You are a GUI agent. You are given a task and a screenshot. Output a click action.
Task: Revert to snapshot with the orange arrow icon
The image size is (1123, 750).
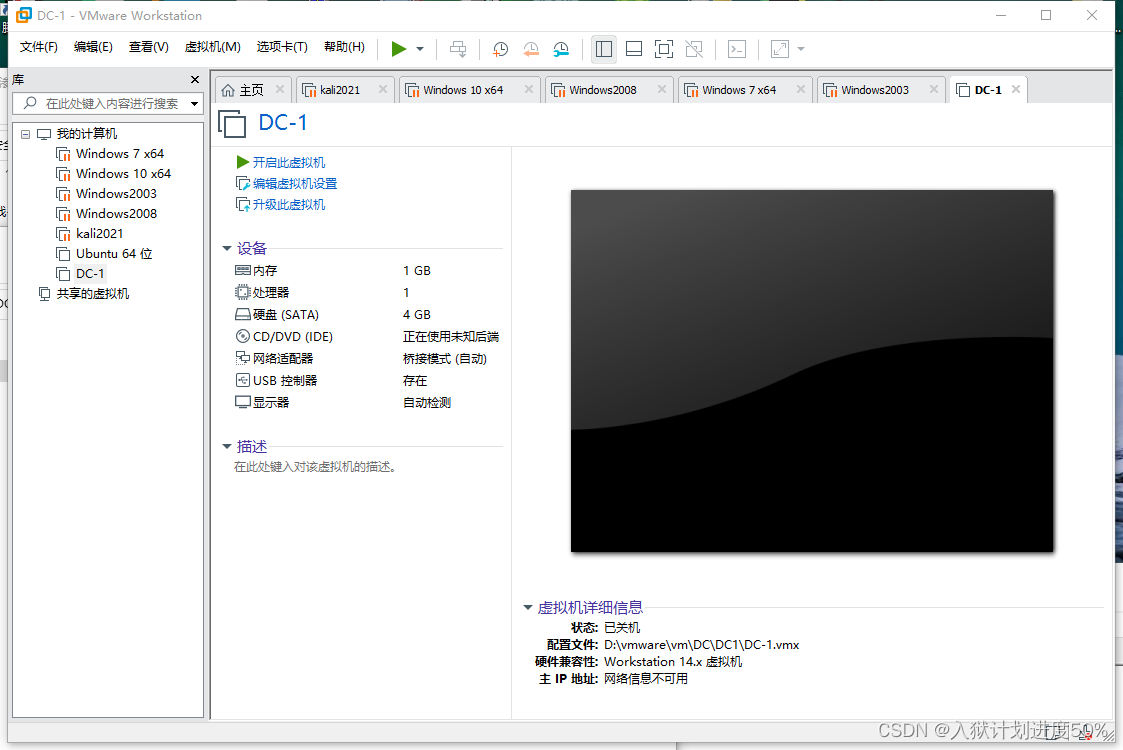click(530, 48)
